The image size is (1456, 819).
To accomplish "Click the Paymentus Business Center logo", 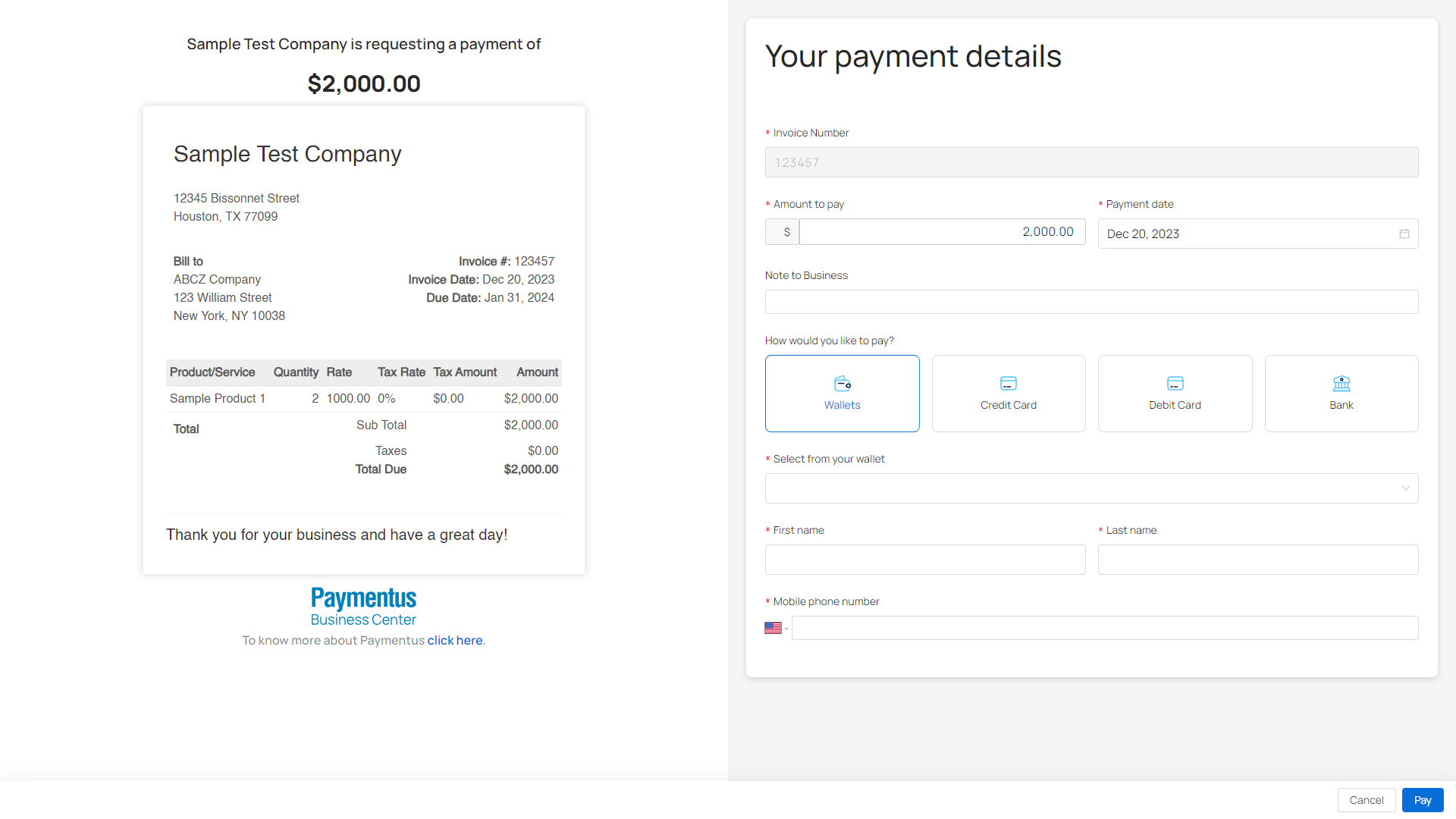I will pos(363,607).
